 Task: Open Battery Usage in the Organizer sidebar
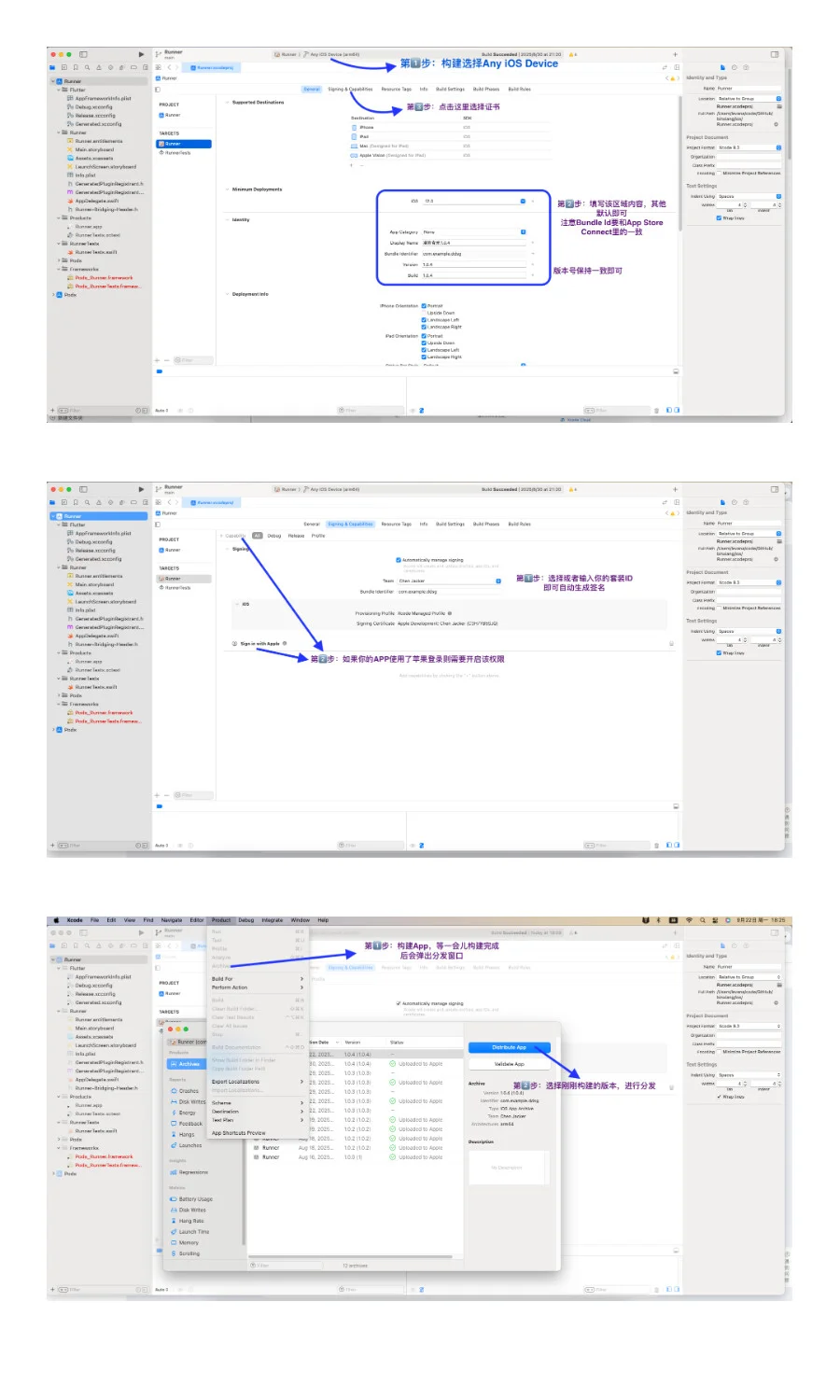[x=191, y=1199]
